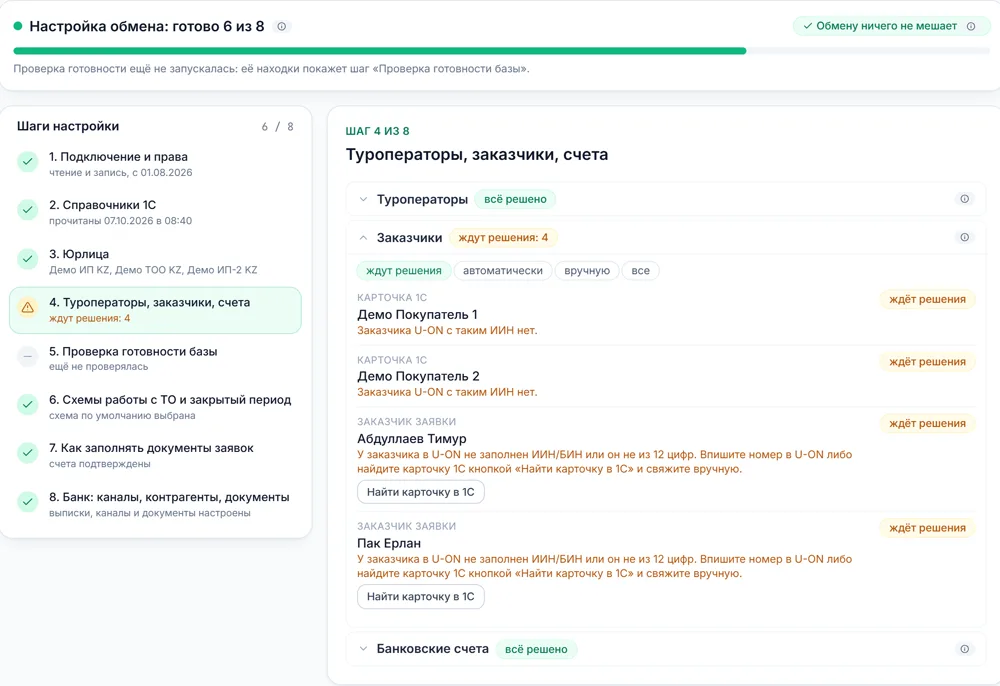Select the 'вручную' filter chip
This screenshot has height=686, width=1000.
[587, 270]
